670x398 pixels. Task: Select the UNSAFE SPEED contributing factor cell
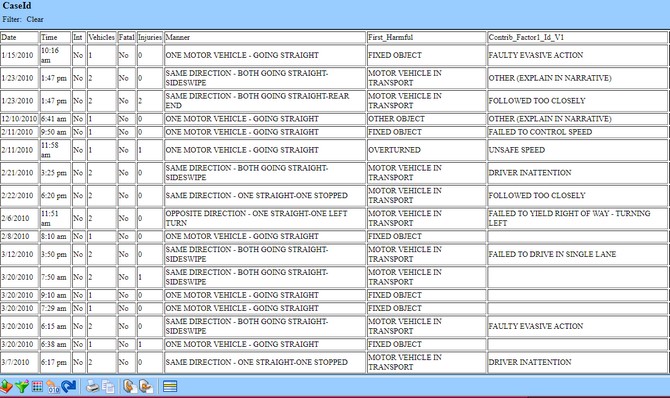[x=577, y=150]
